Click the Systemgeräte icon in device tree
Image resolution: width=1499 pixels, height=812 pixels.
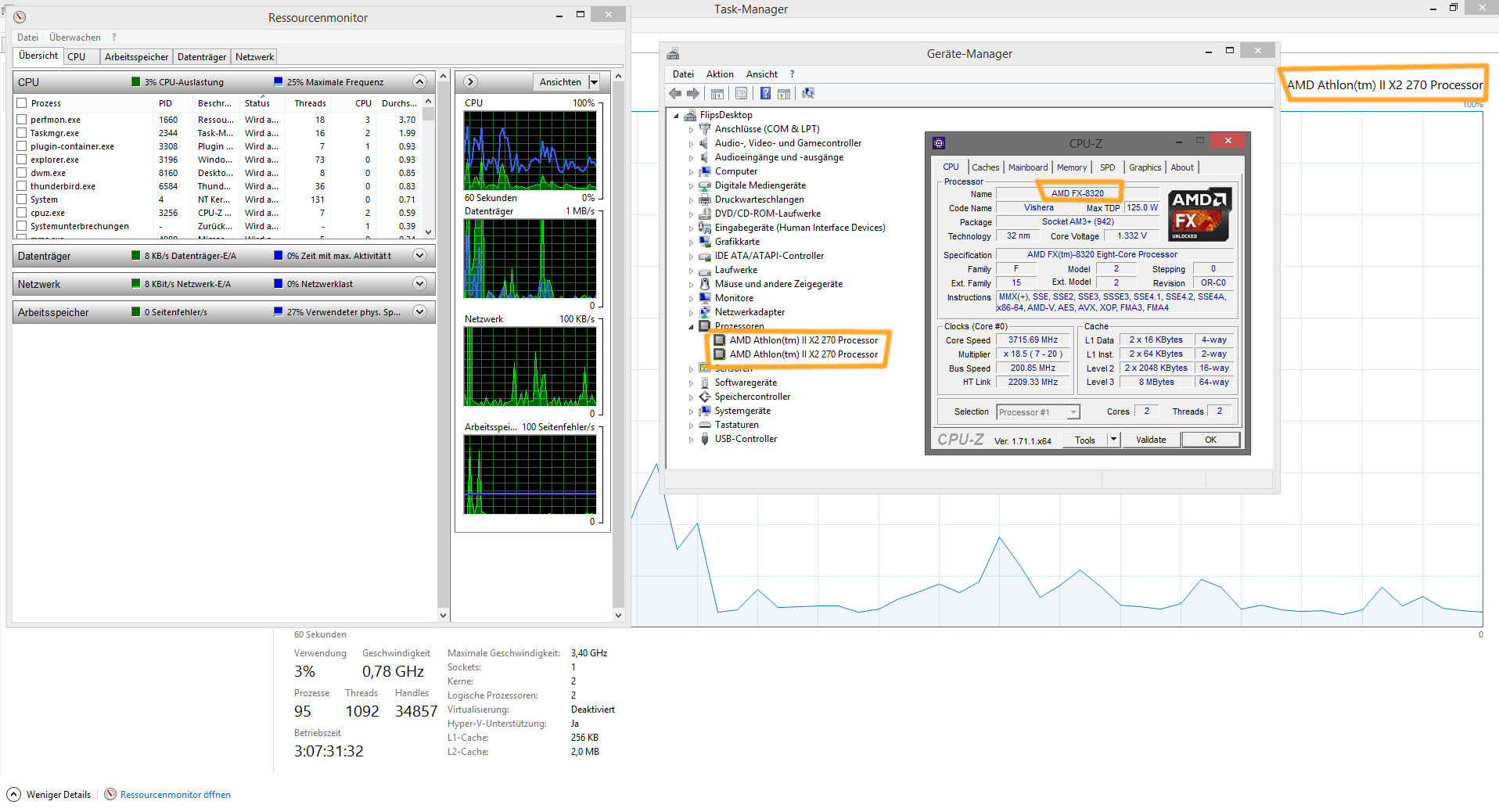pos(705,411)
